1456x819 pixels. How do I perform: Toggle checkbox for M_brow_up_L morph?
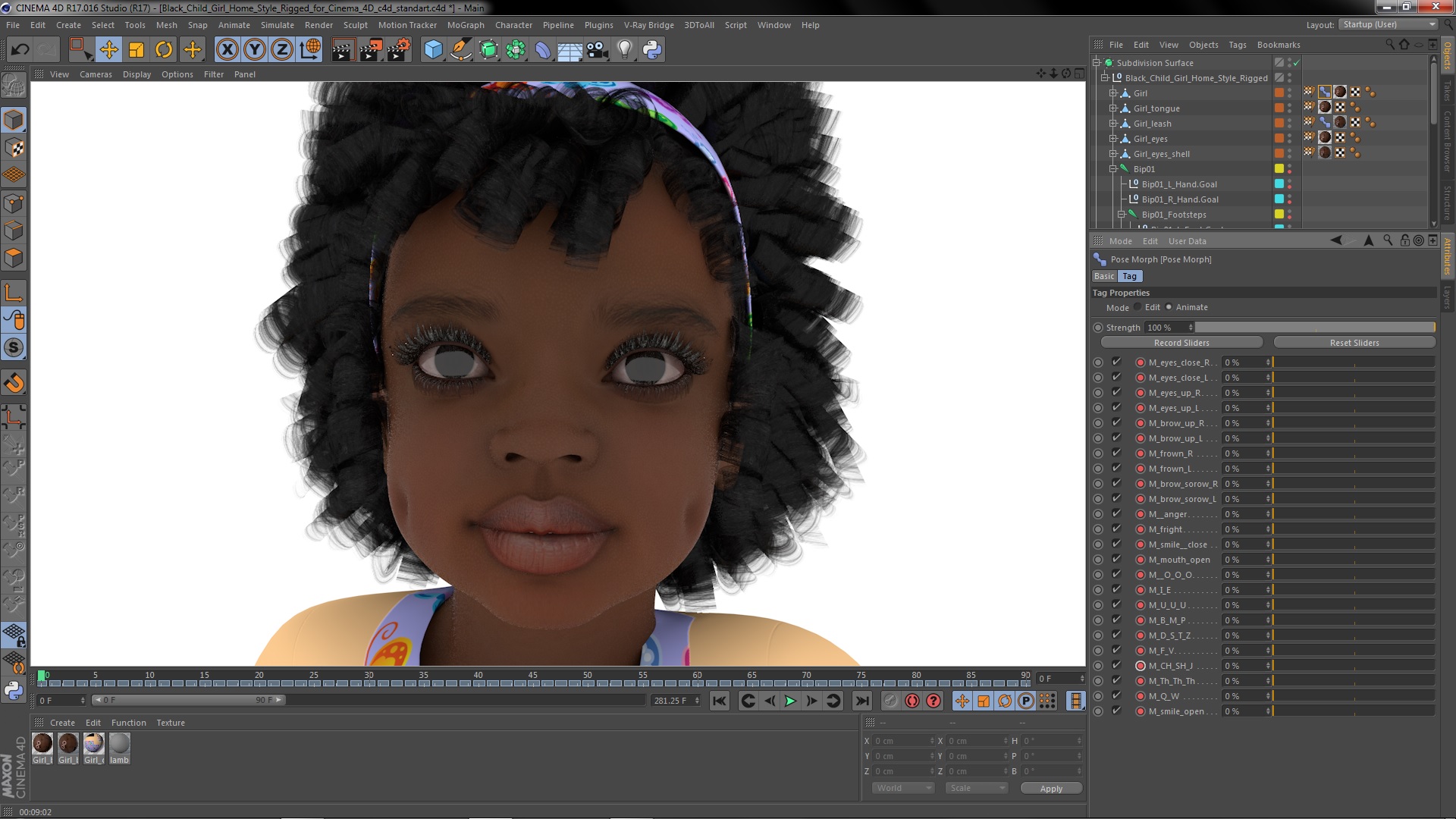tap(1116, 438)
